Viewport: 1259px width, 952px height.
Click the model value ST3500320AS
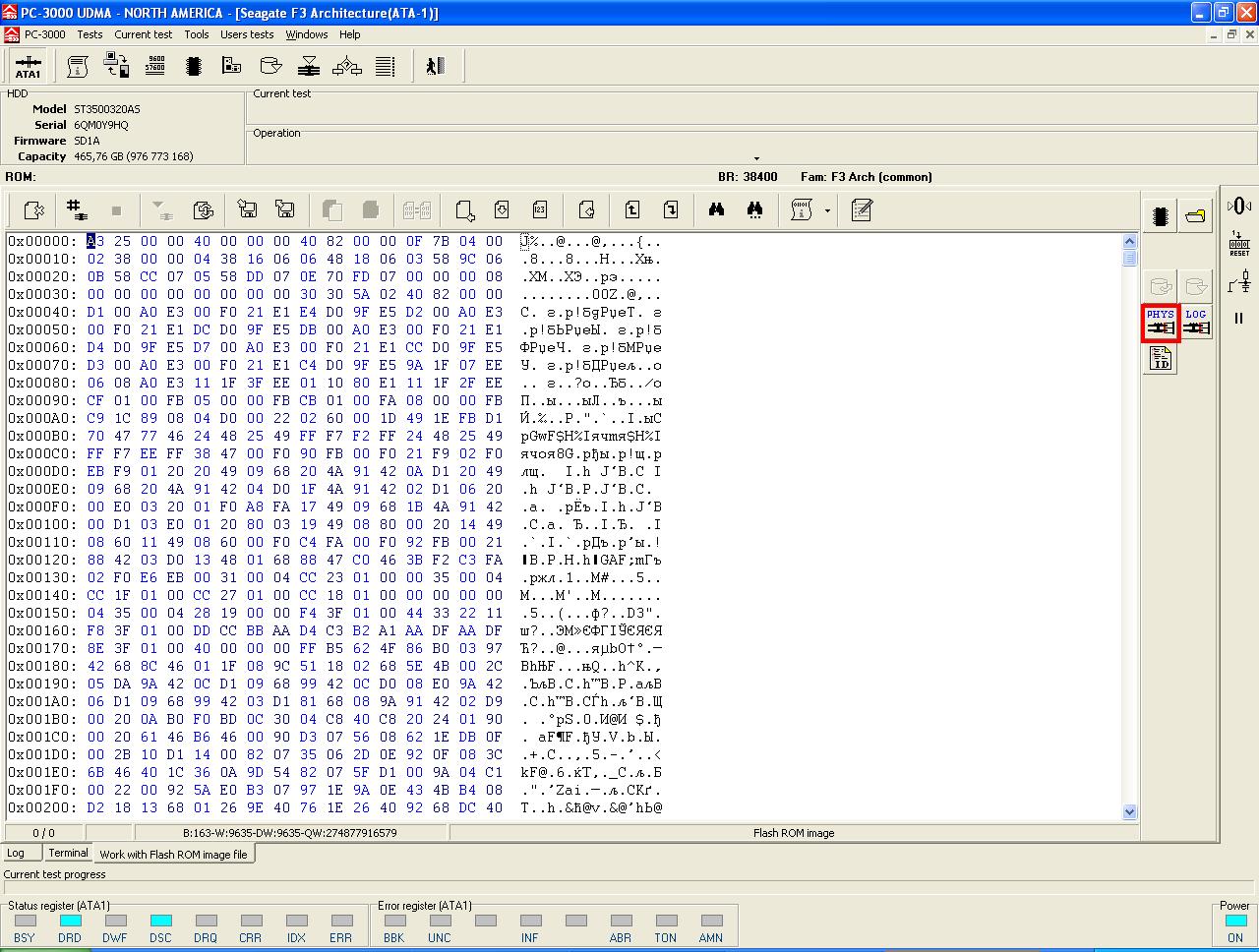click(x=107, y=109)
